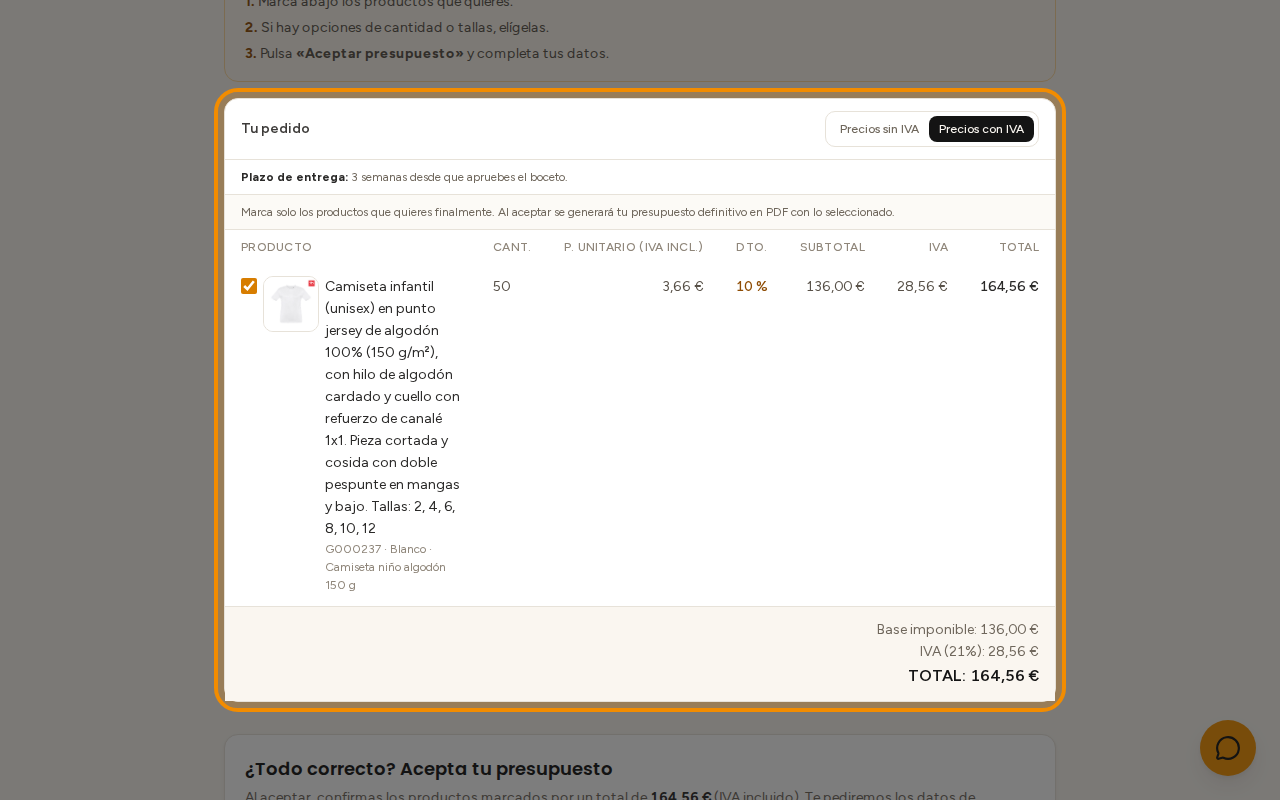
Task: Click the 10 % discount value
Action: coord(752,286)
